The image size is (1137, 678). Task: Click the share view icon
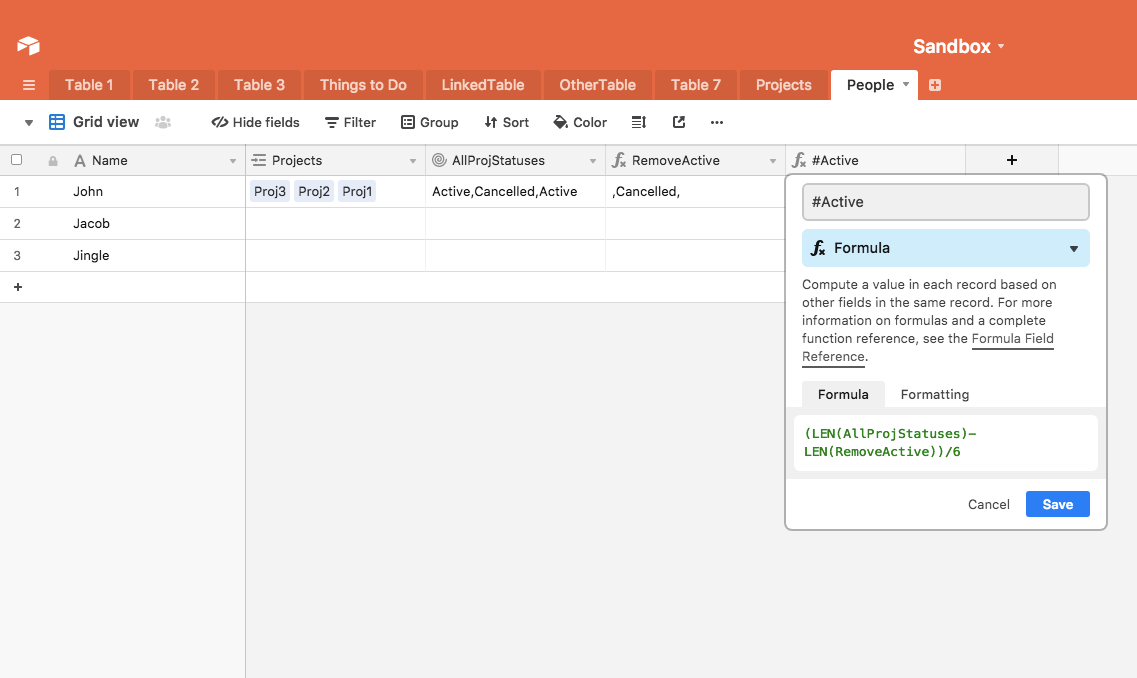point(679,122)
